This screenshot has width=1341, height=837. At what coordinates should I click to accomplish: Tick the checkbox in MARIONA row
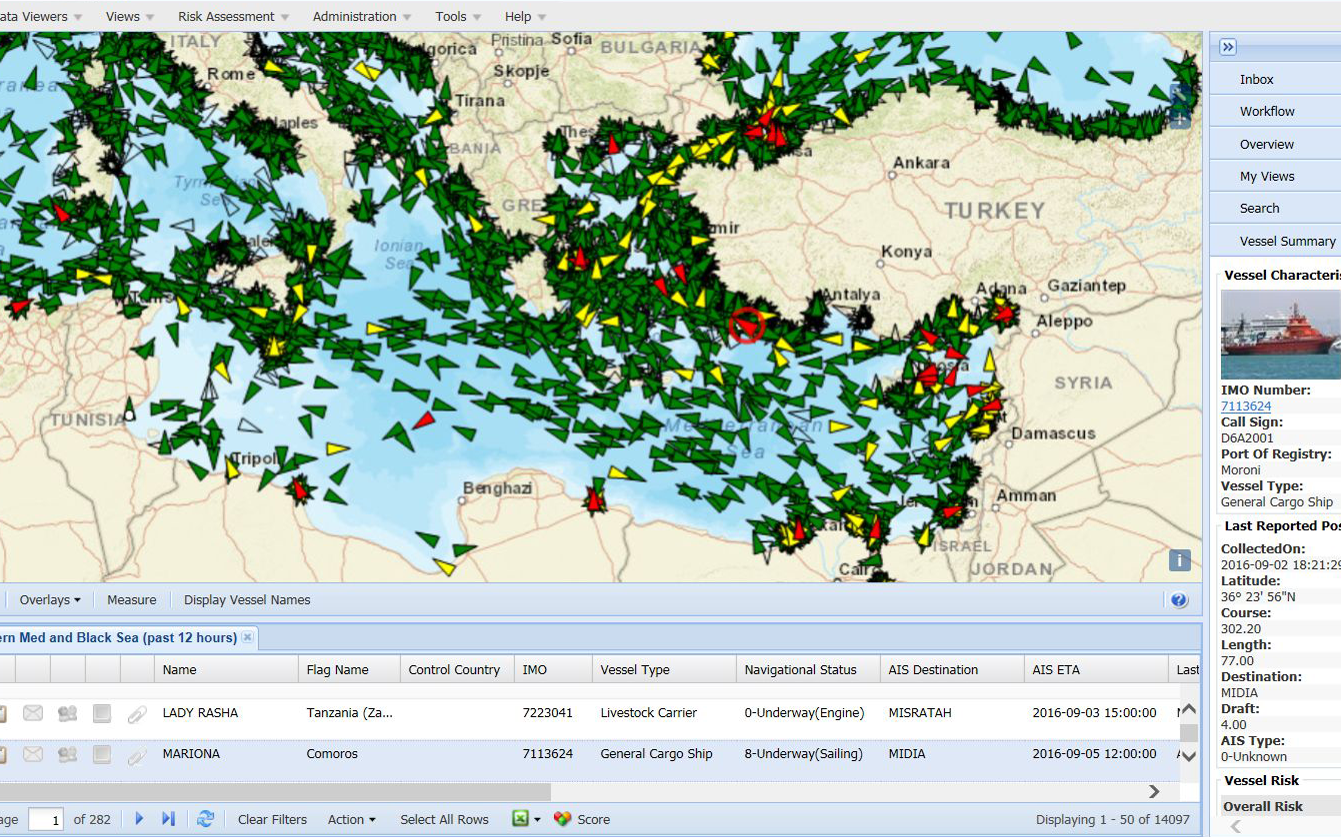click(x=102, y=755)
